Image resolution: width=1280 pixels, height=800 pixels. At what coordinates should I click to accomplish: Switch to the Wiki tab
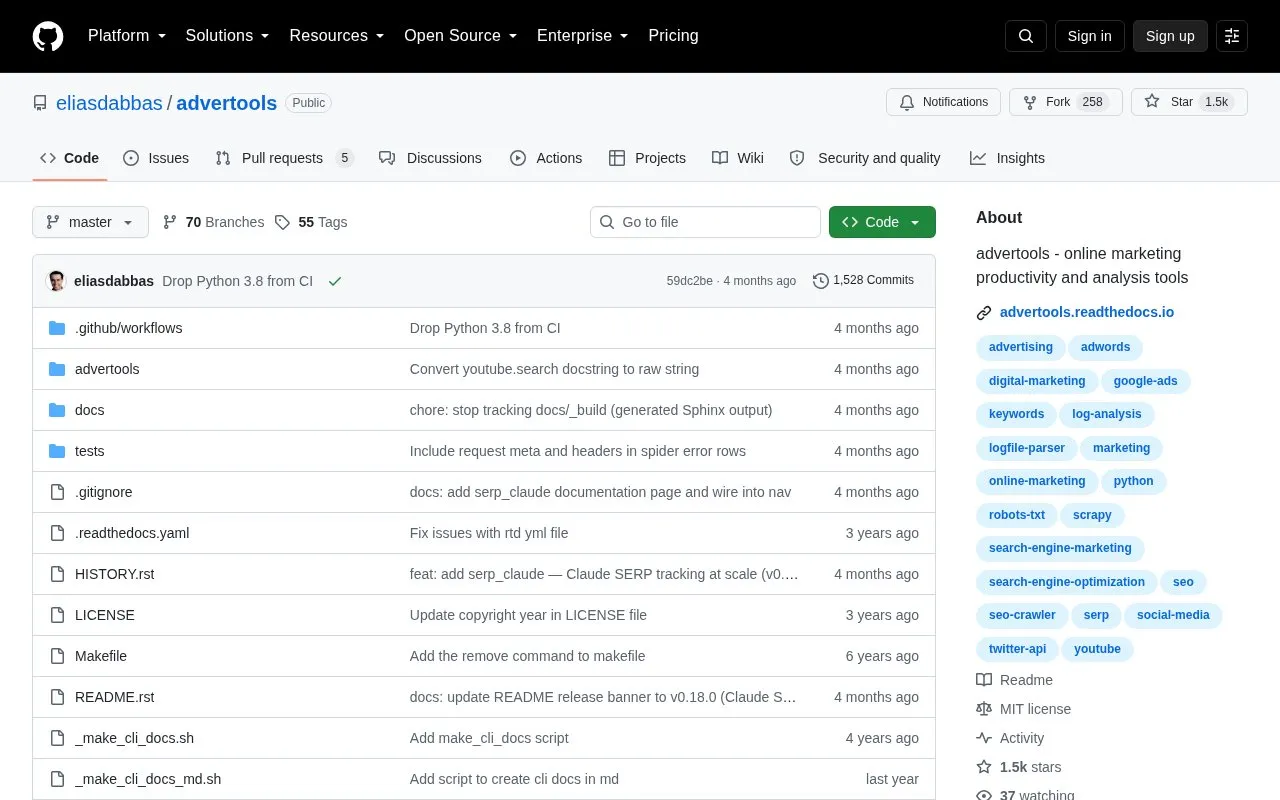(738, 158)
